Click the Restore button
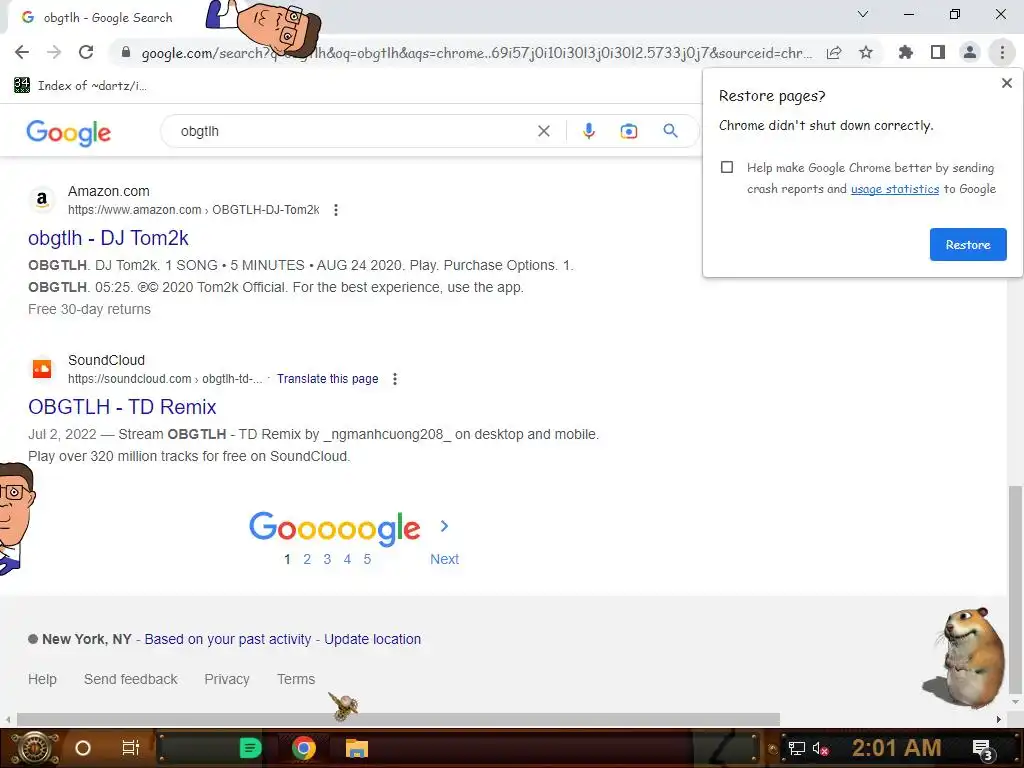Screen dimensions: 1024x768 968,244
